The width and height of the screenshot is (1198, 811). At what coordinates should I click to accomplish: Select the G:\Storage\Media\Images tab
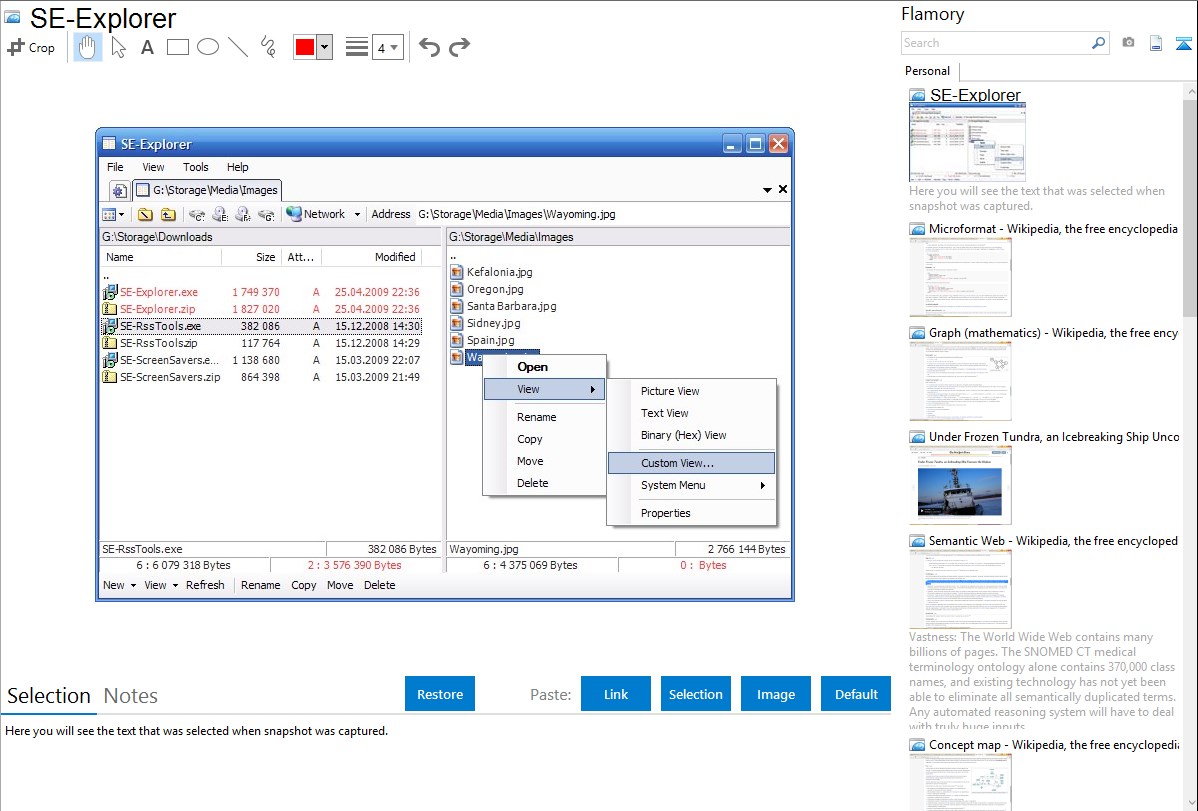pyautogui.click(x=208, y=190)
